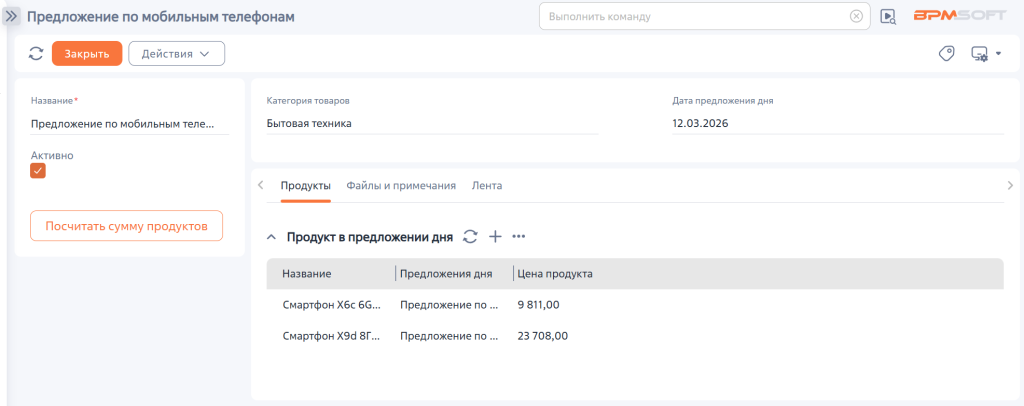Image resolution: width=1024 pixels, height=406 pixels.
Task: Clear the command search field
Action: coord(856,16)
